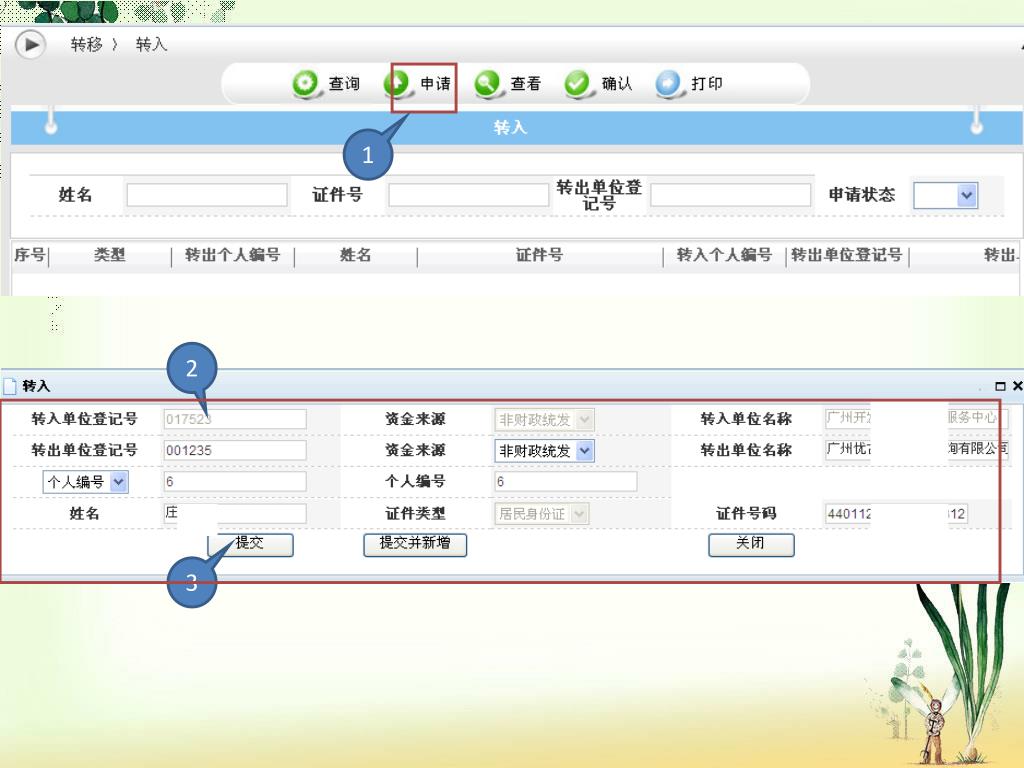This screenshot has height=768, width=1024.
Task: Open the 资金来源 dropdown for 转出单位
Action: click(544, 451)
